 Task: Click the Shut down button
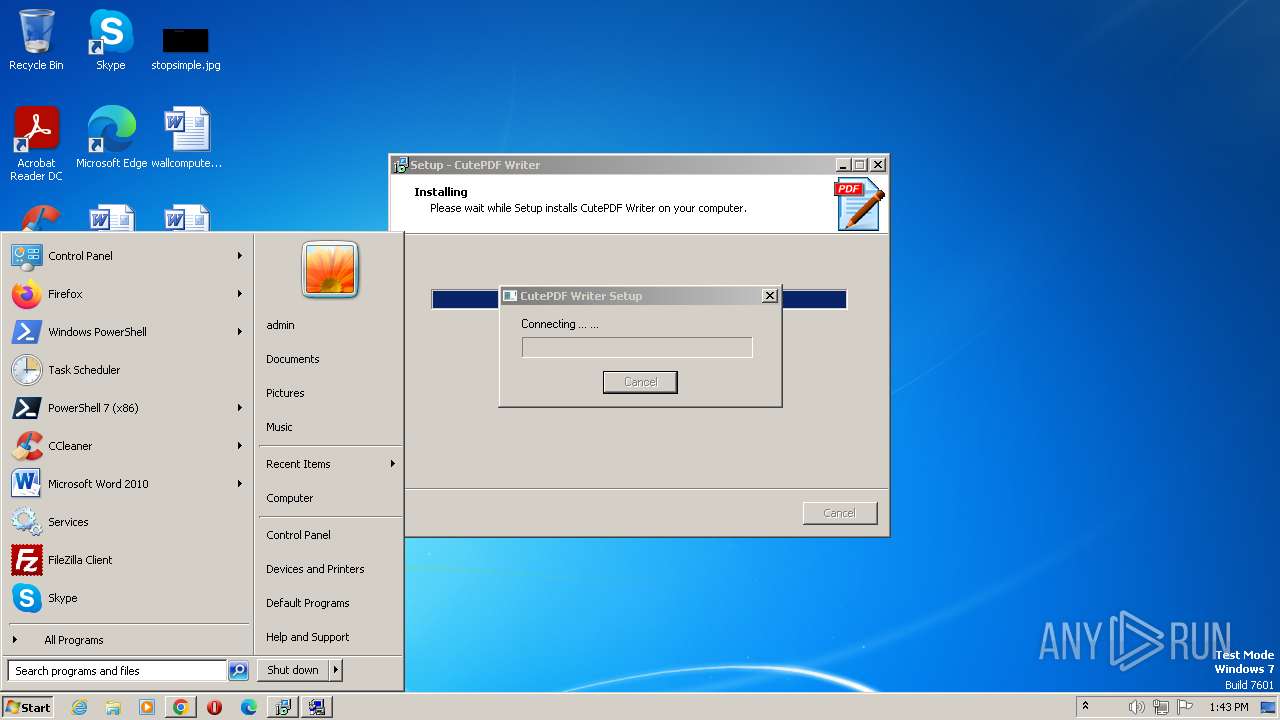pyautogui.click(x=293, y=670)
